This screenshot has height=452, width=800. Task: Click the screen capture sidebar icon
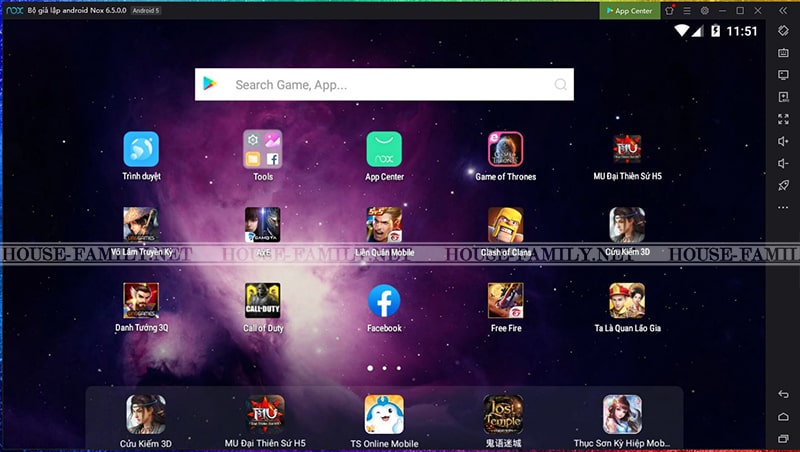click(x=783, y=75)
